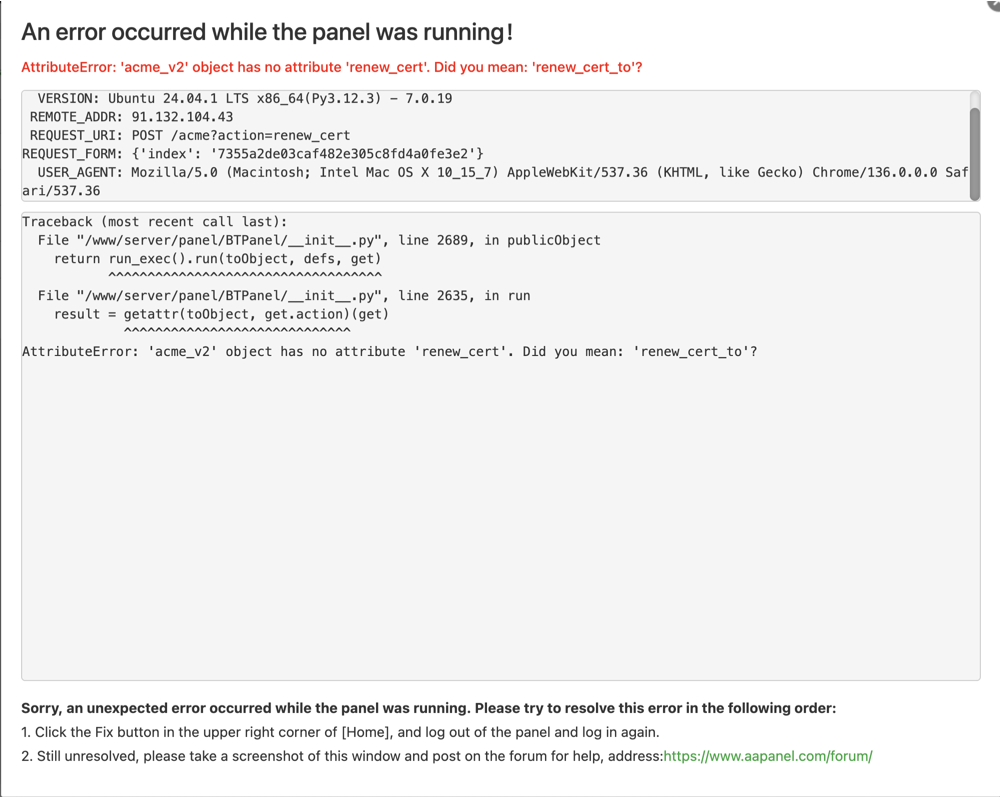Click the USER_AGENT Mozilla line
The height and width of the screenshot is (797, 1000).
point(500,172)
